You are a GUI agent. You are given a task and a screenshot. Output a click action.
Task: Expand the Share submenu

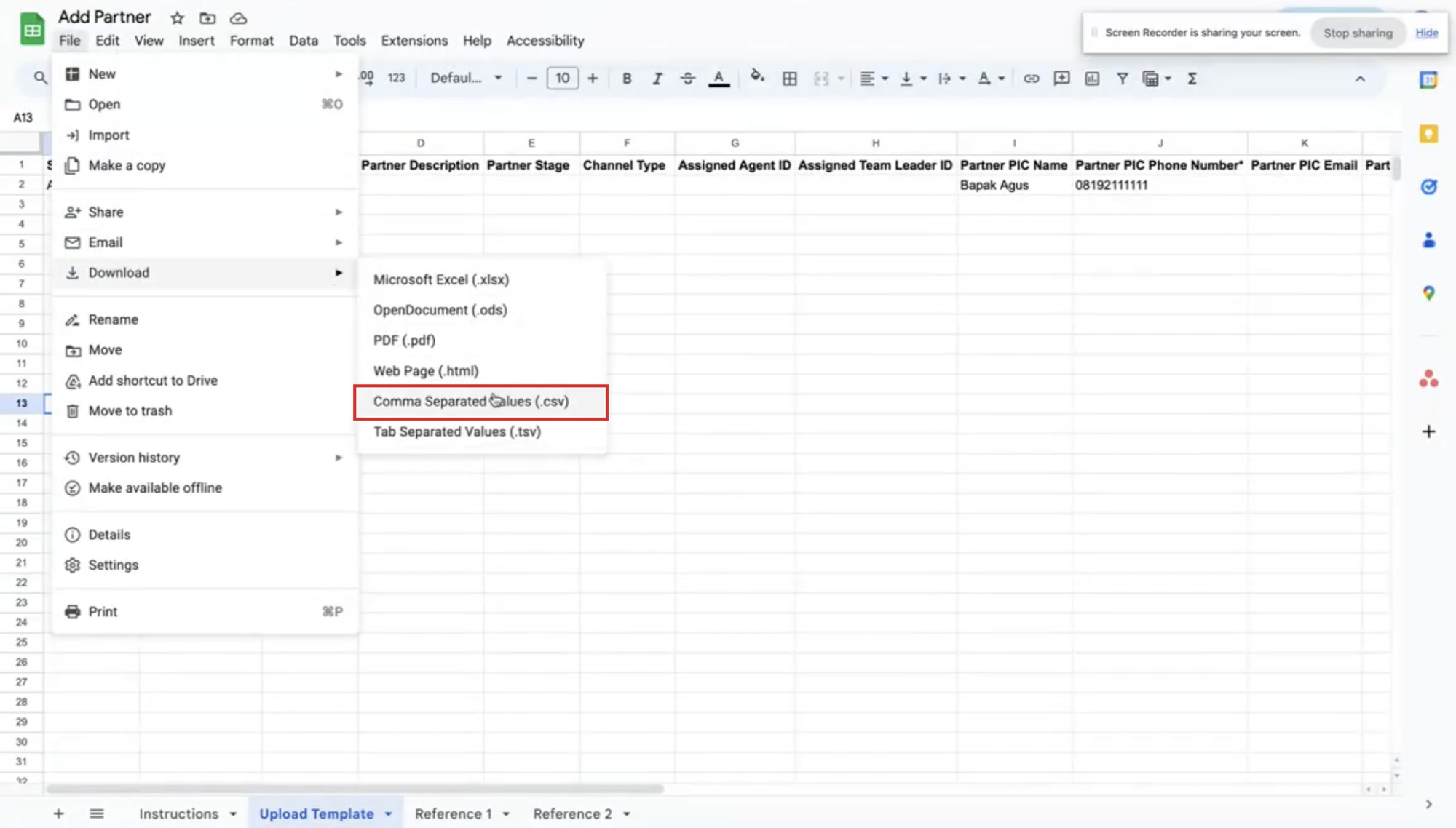(x=205, y=212)
